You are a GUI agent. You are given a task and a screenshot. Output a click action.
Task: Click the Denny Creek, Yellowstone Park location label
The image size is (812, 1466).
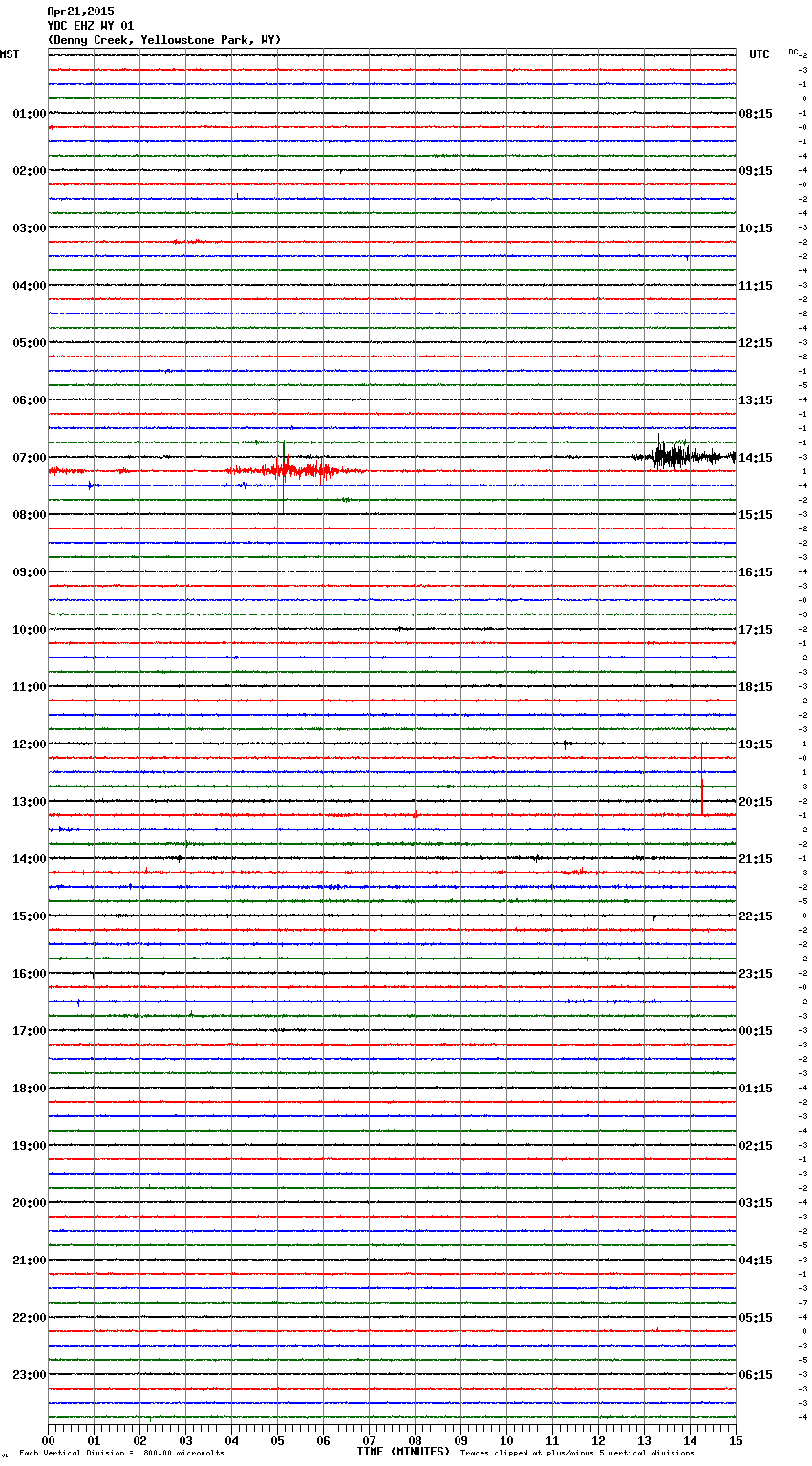coord(164,40)
